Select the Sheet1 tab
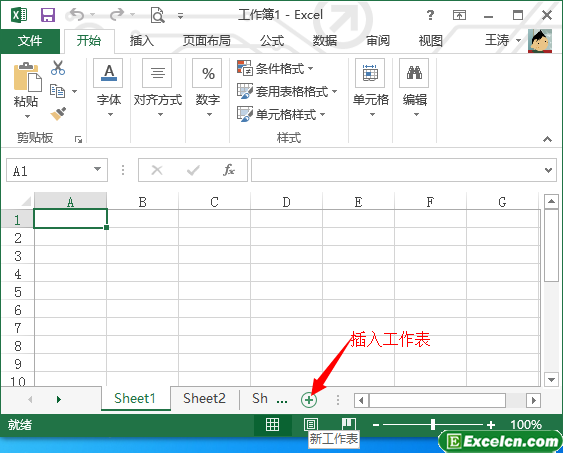Viewport: 563px width, 453px height. click(135, 398)
